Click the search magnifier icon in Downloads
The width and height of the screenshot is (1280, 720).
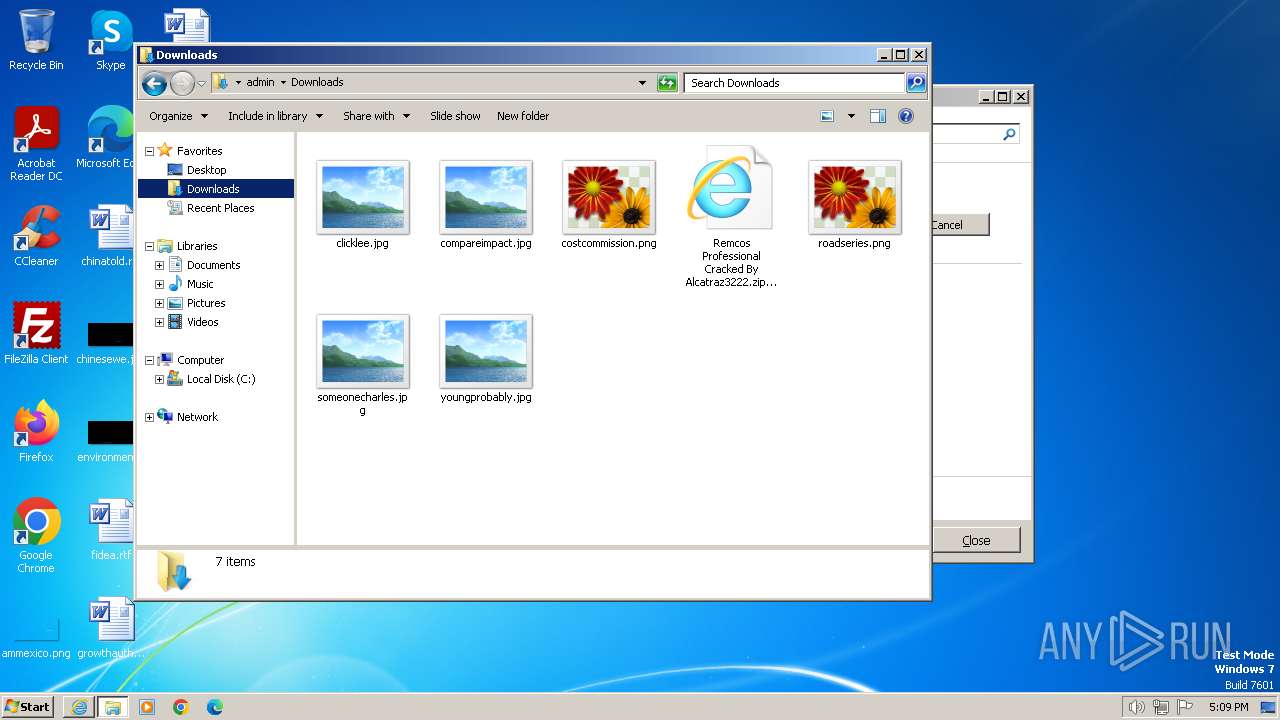click(x=916, y=83)
